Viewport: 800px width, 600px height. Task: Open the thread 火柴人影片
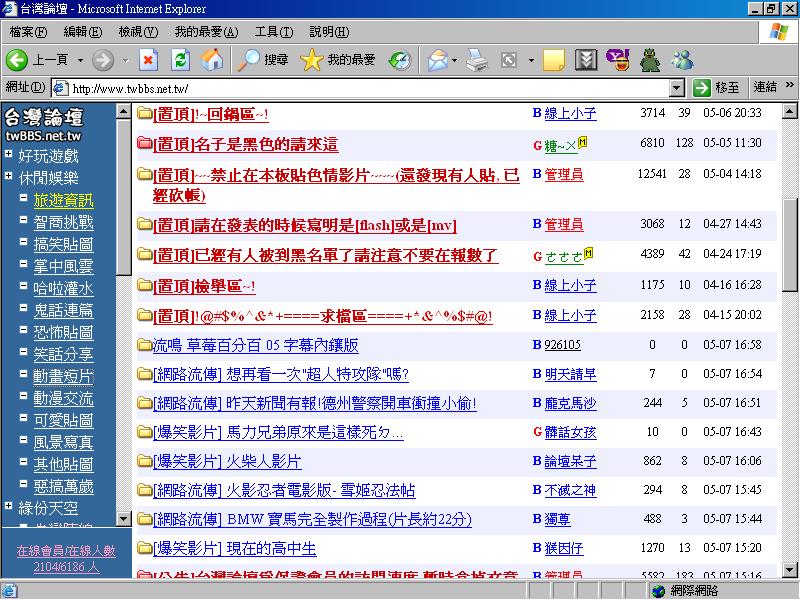(x=259, y=462)
